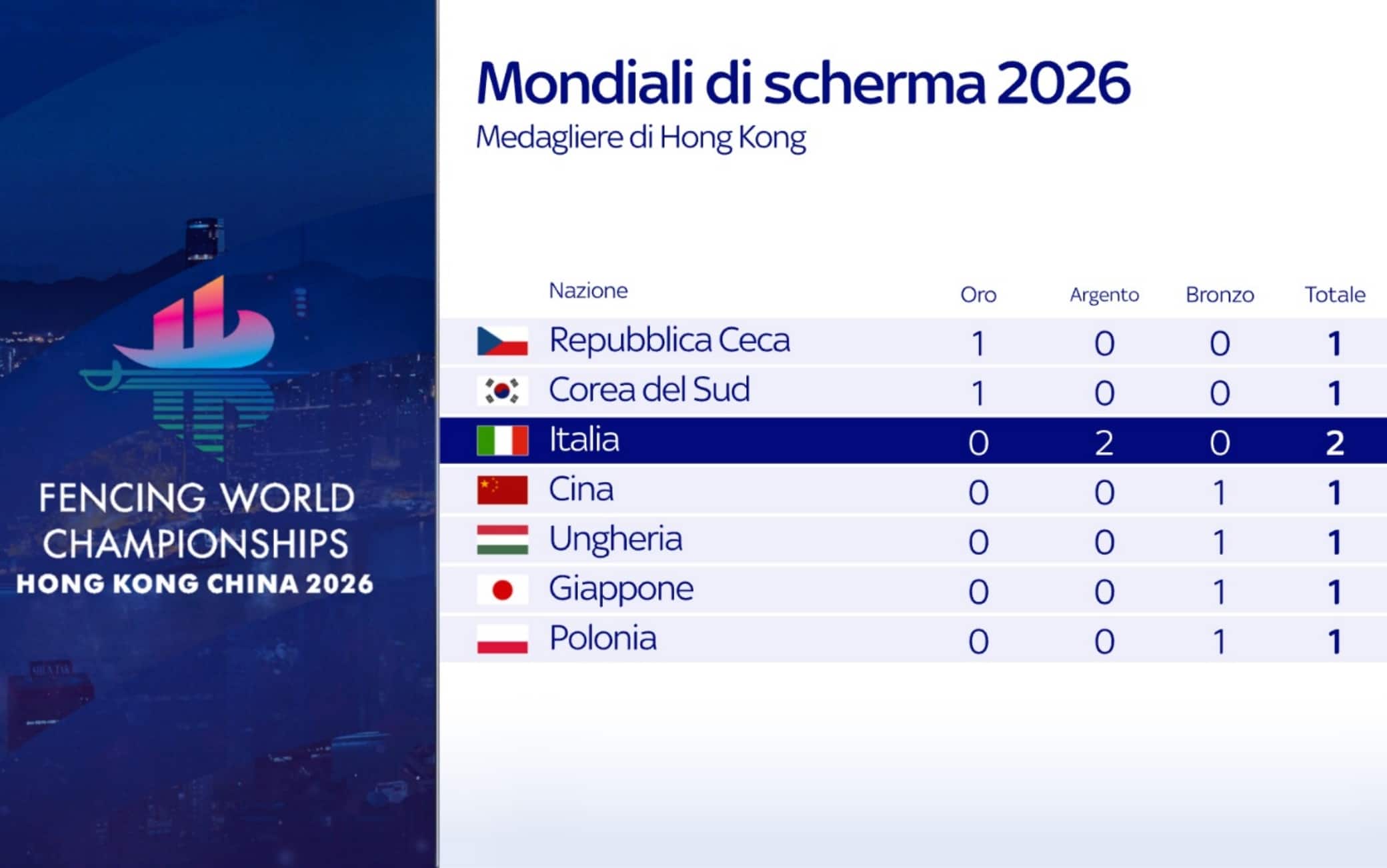Click the Hungary flag icon
1387x868 pixels.
pyautogui.click(x=502, y=540)
